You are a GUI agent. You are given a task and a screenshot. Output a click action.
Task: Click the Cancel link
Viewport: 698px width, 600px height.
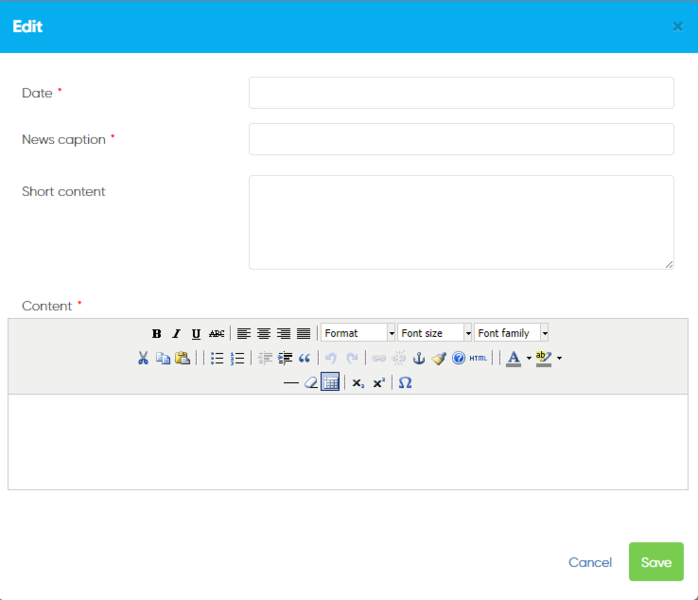[590, 562]
